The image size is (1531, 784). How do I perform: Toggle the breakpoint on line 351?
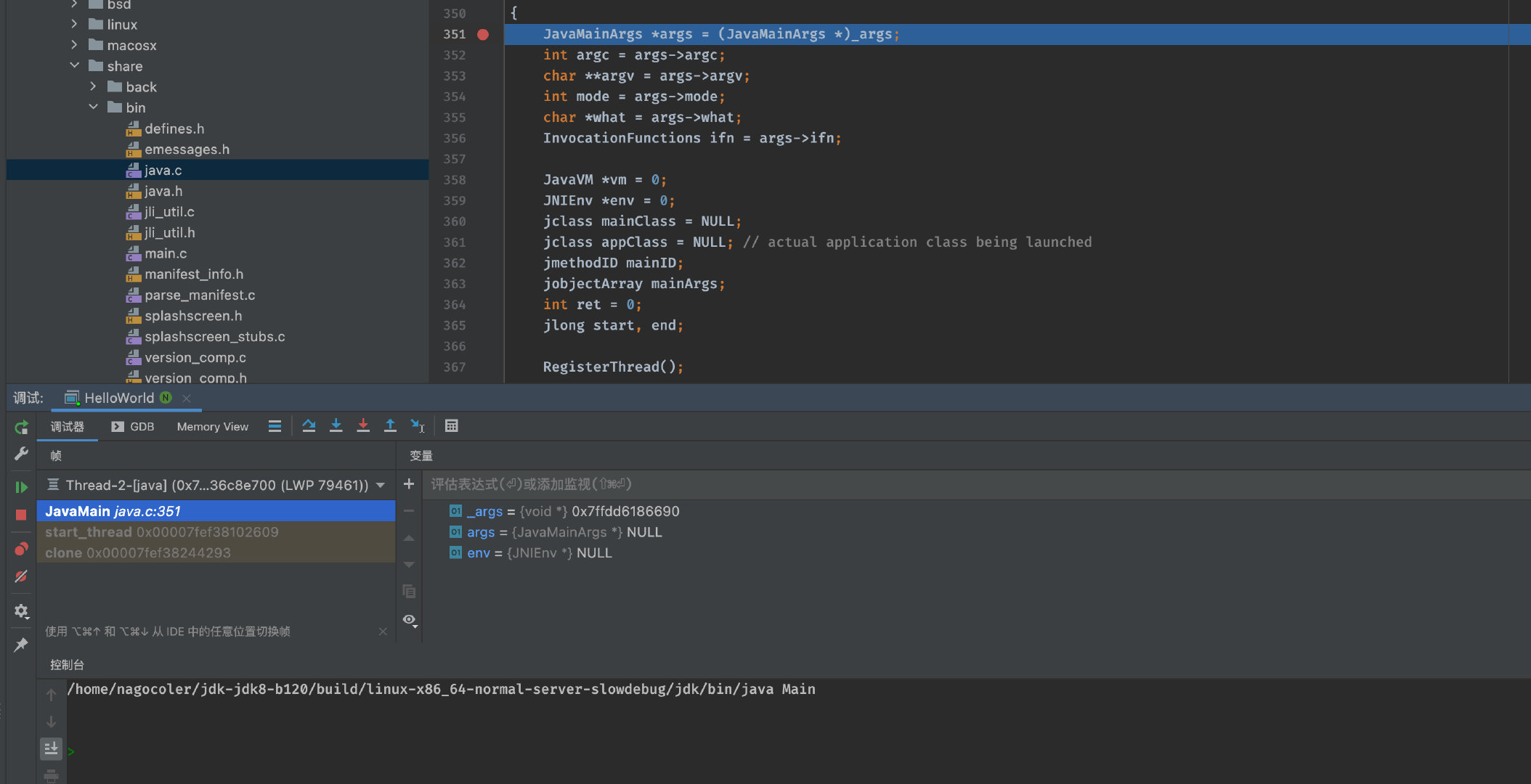point(483,34)
